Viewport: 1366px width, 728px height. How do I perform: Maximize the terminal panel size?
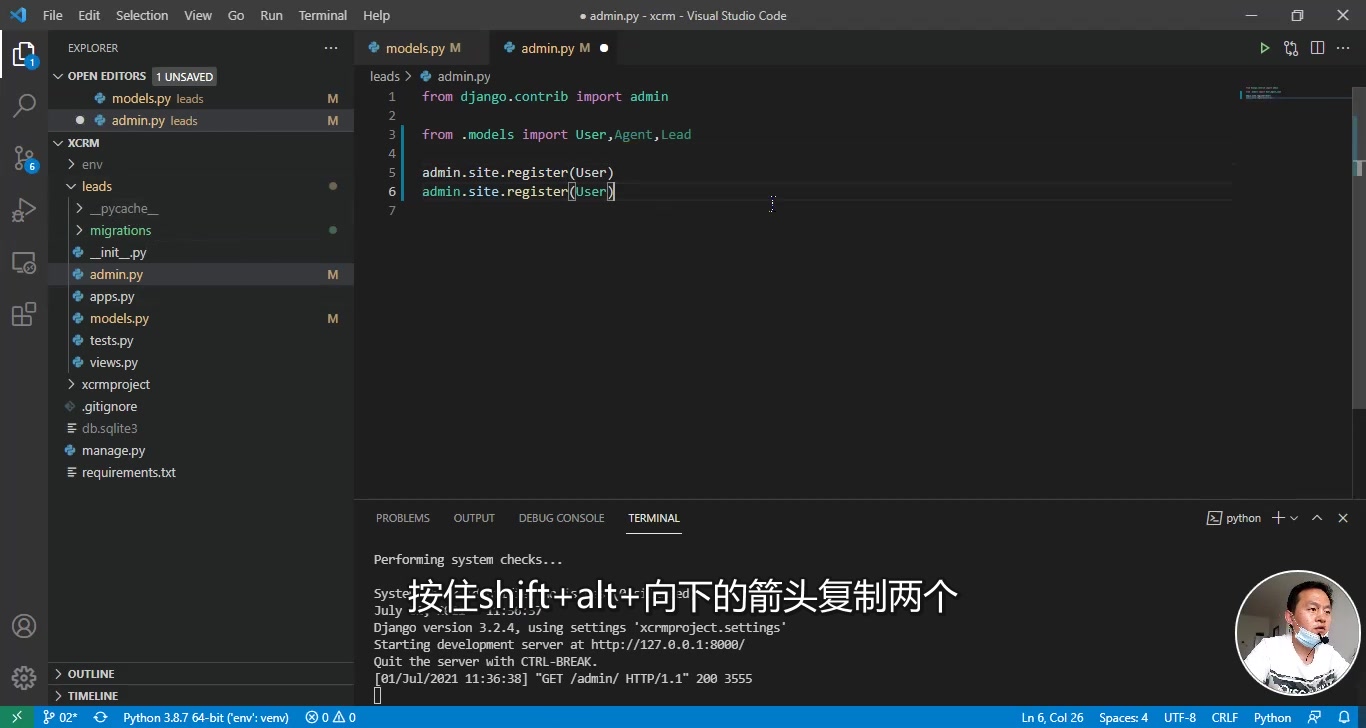pos(1317,518)
